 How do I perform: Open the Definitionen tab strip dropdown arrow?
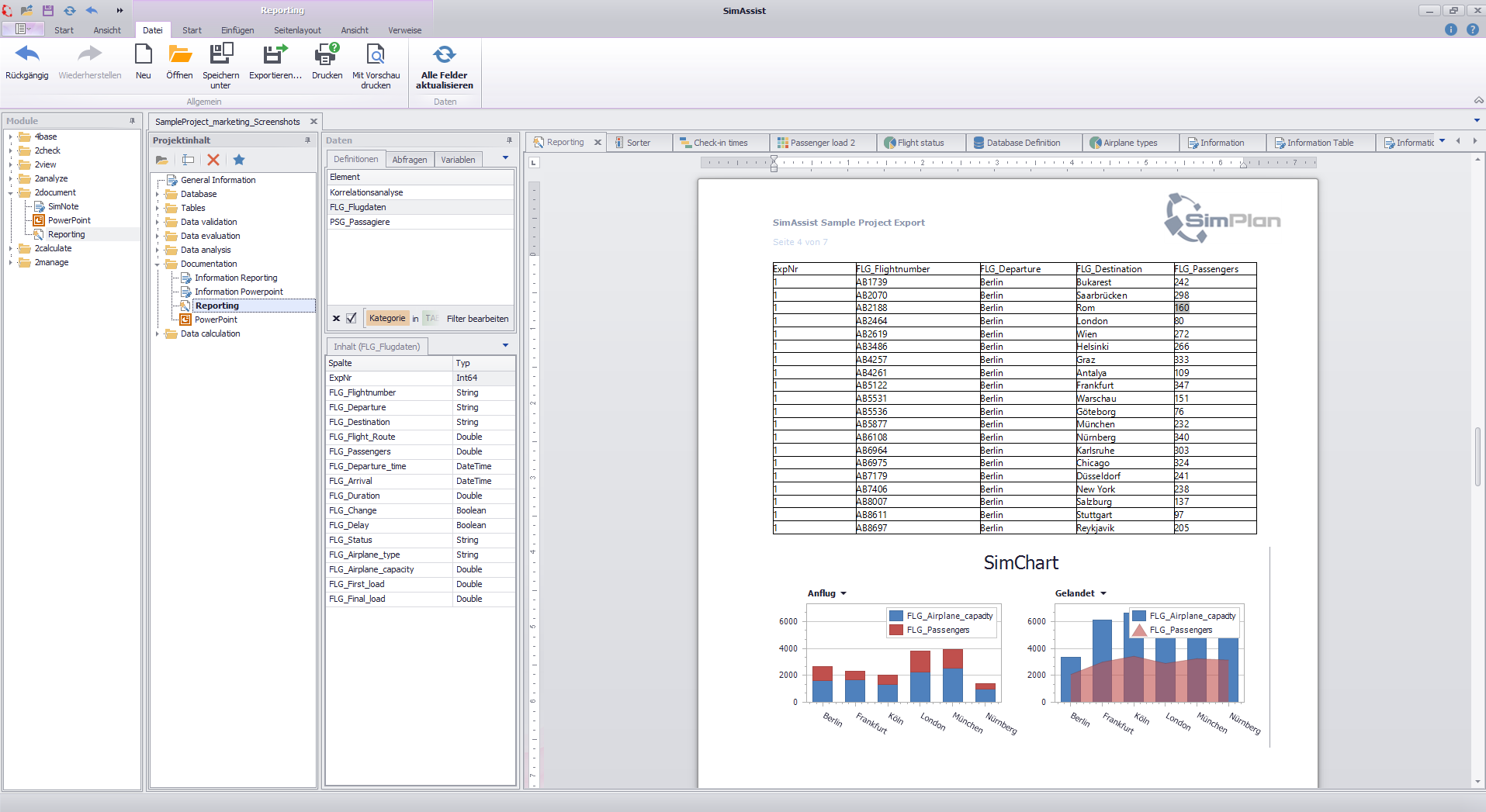tap(506, 158)
